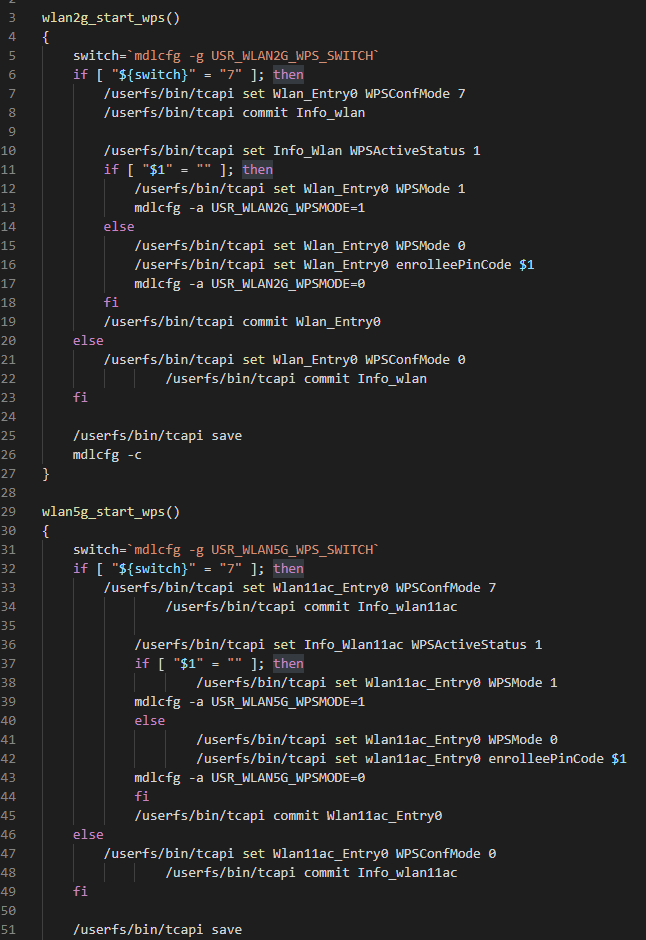Click the highlighted 'then' on line 11
Screen dimensions: 646x940
point(258,170)
